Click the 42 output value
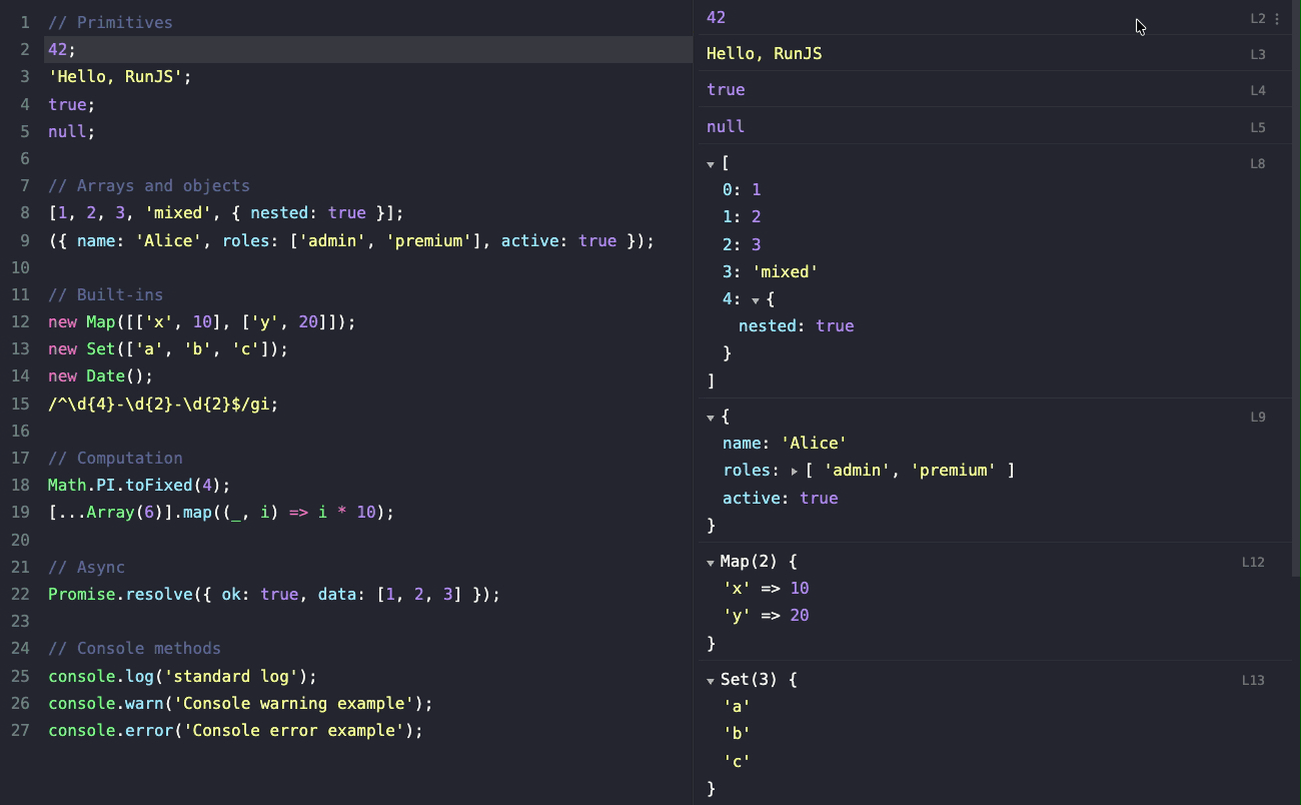 pyautogui.click(x=716, y=18)
